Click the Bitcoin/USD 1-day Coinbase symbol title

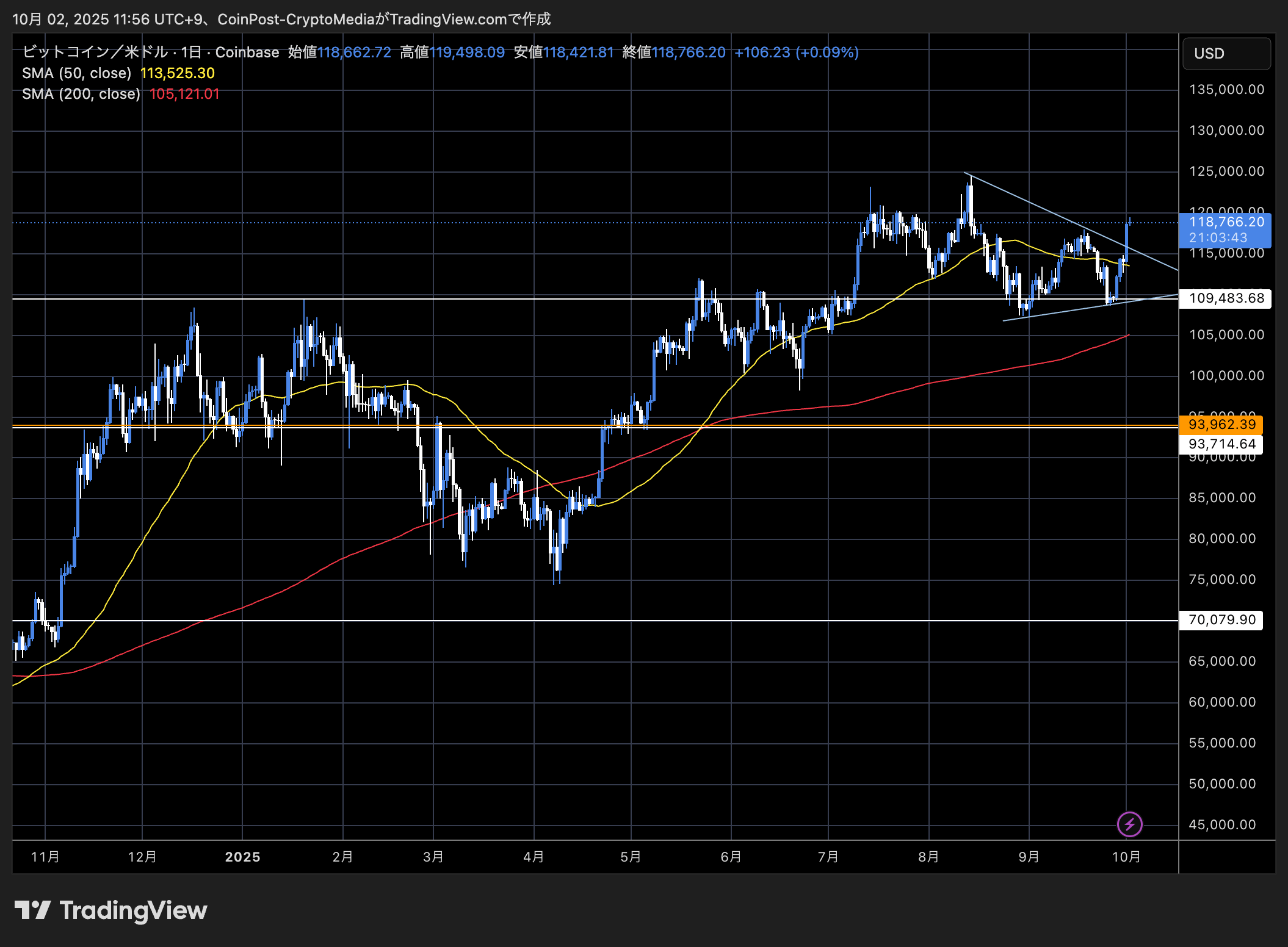[150, 52]
